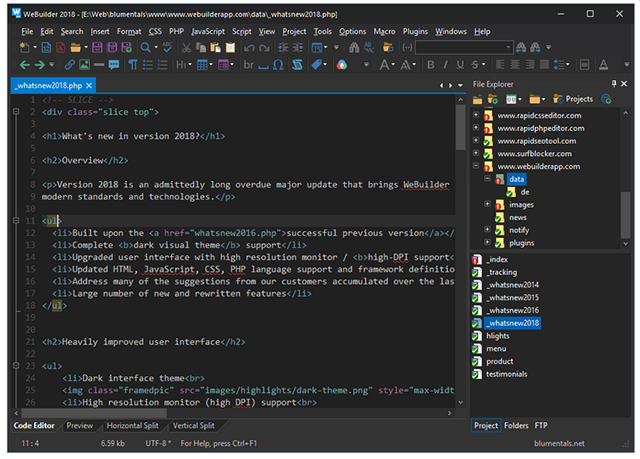
Task: Click the Copy icon in toolbar
Action: (201, 48)
